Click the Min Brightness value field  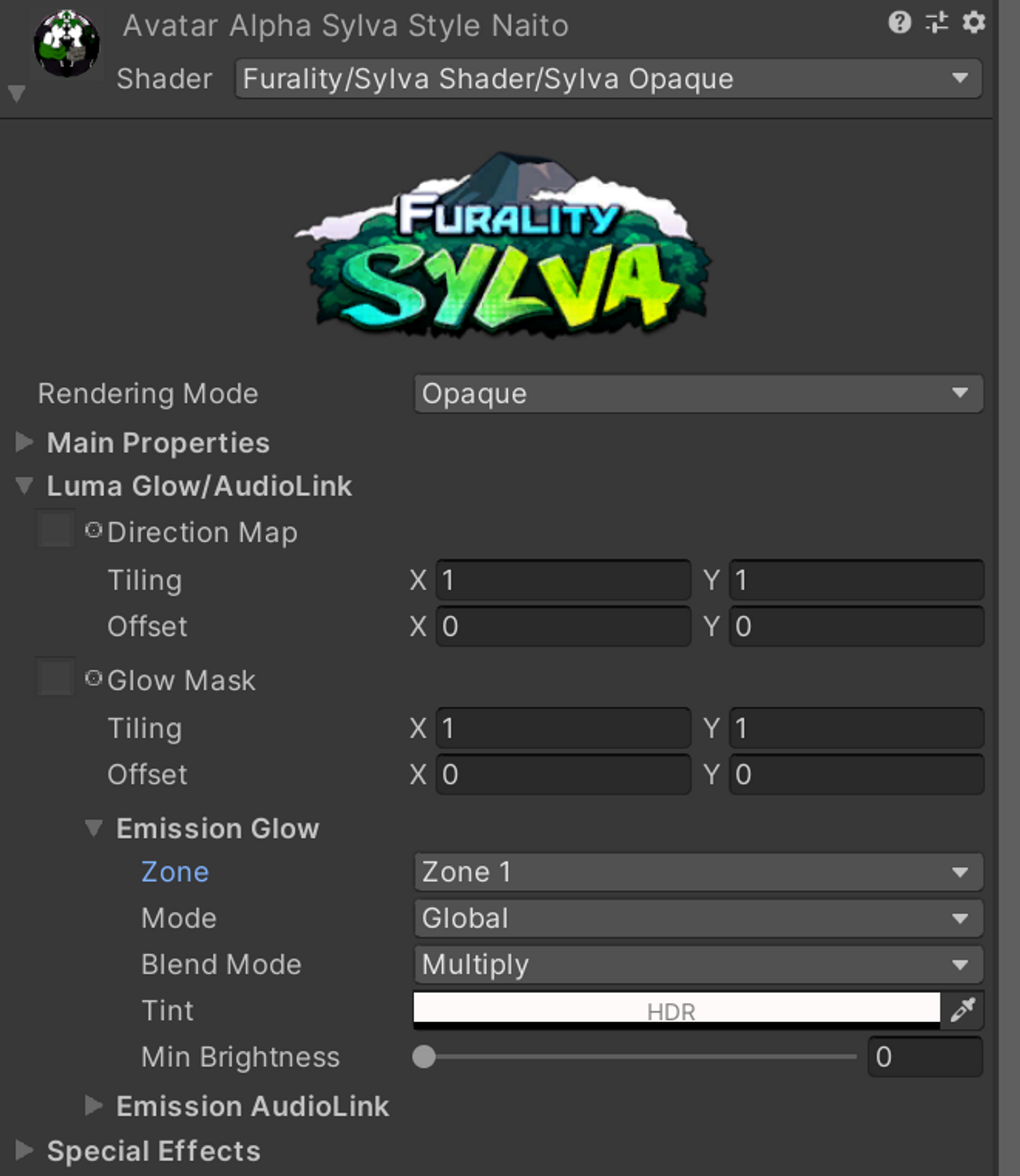925,1057
